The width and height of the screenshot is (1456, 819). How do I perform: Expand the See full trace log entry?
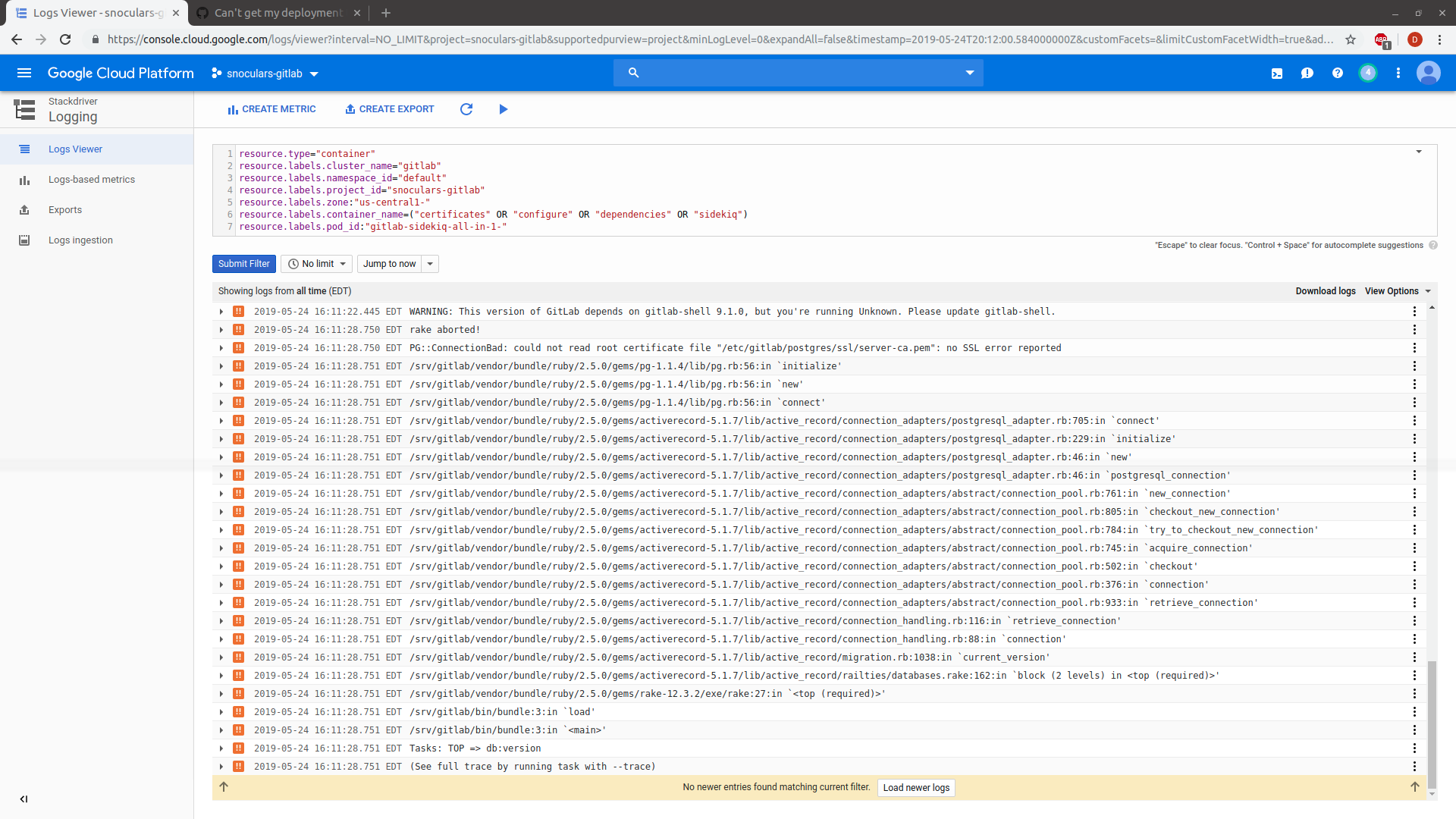click(221, 767)
